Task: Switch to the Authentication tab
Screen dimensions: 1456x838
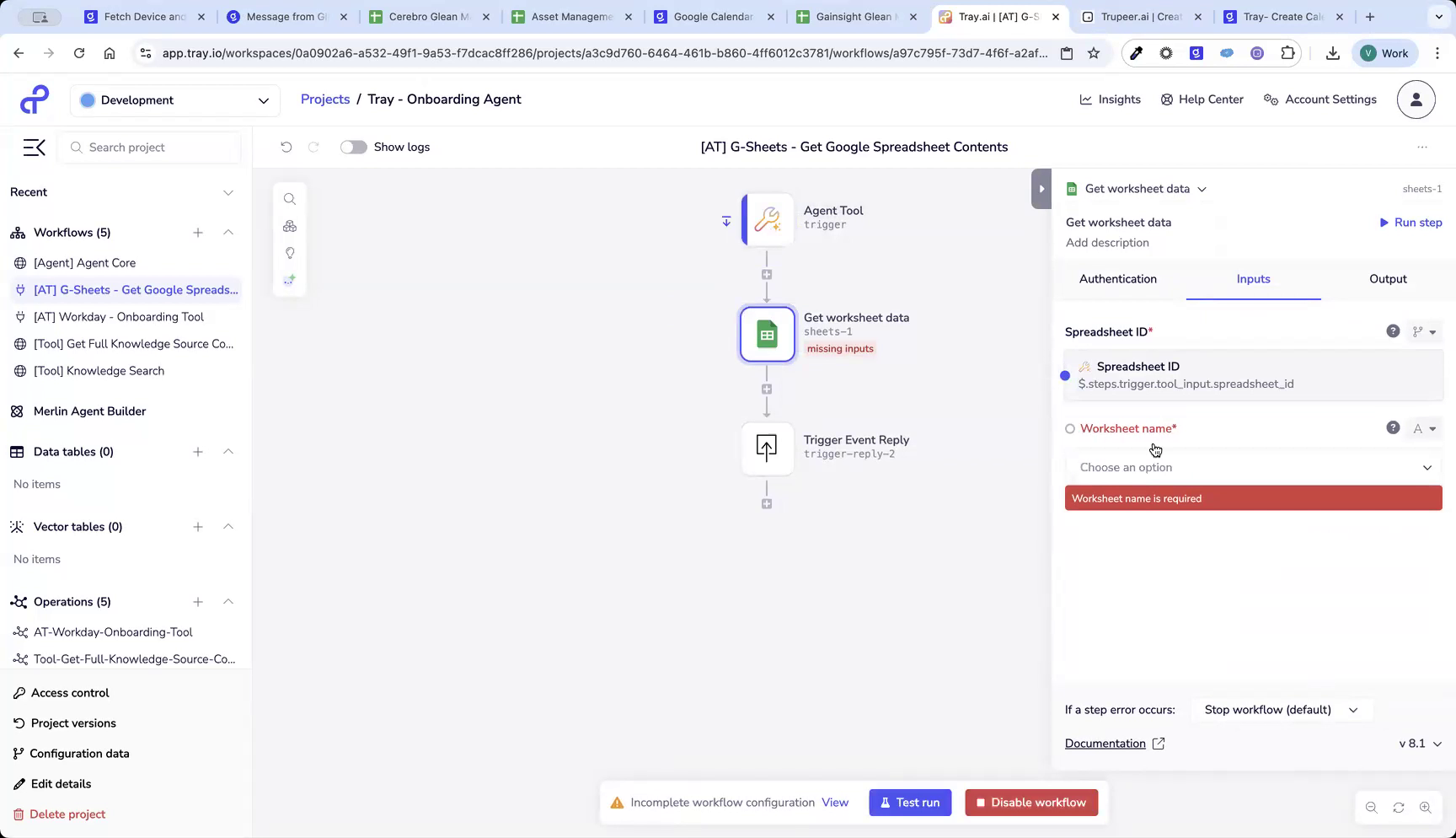Action: pyautogui.click(x=1118, y=279)
